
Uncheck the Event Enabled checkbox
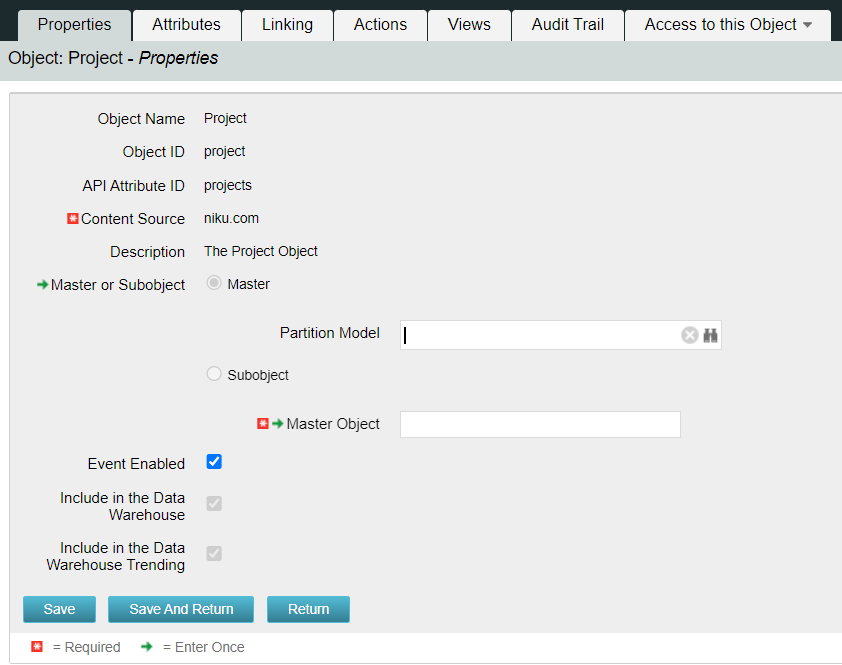click(x=214, y=462)
